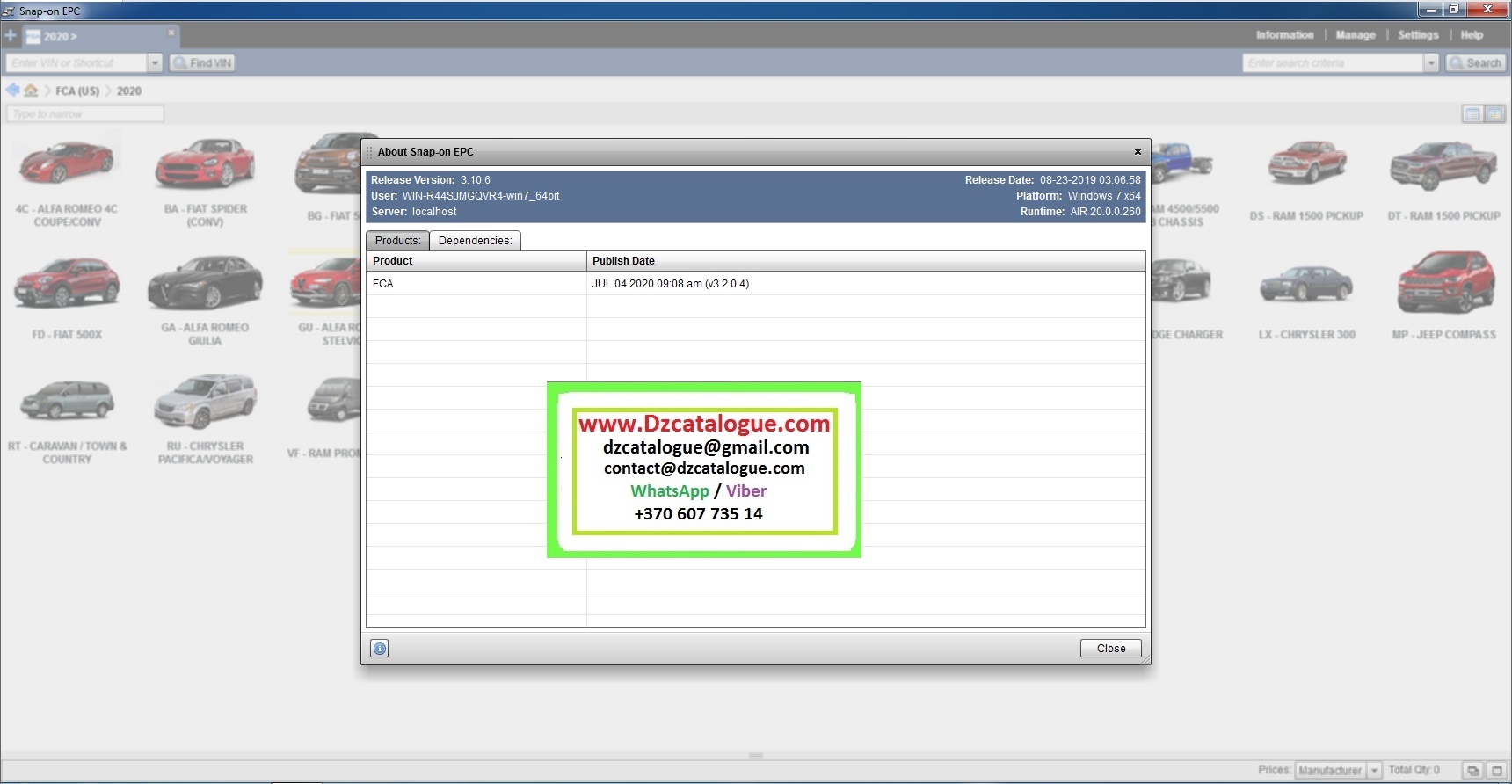Click the 2020 breadcrumb link

(x=129, y=91)
